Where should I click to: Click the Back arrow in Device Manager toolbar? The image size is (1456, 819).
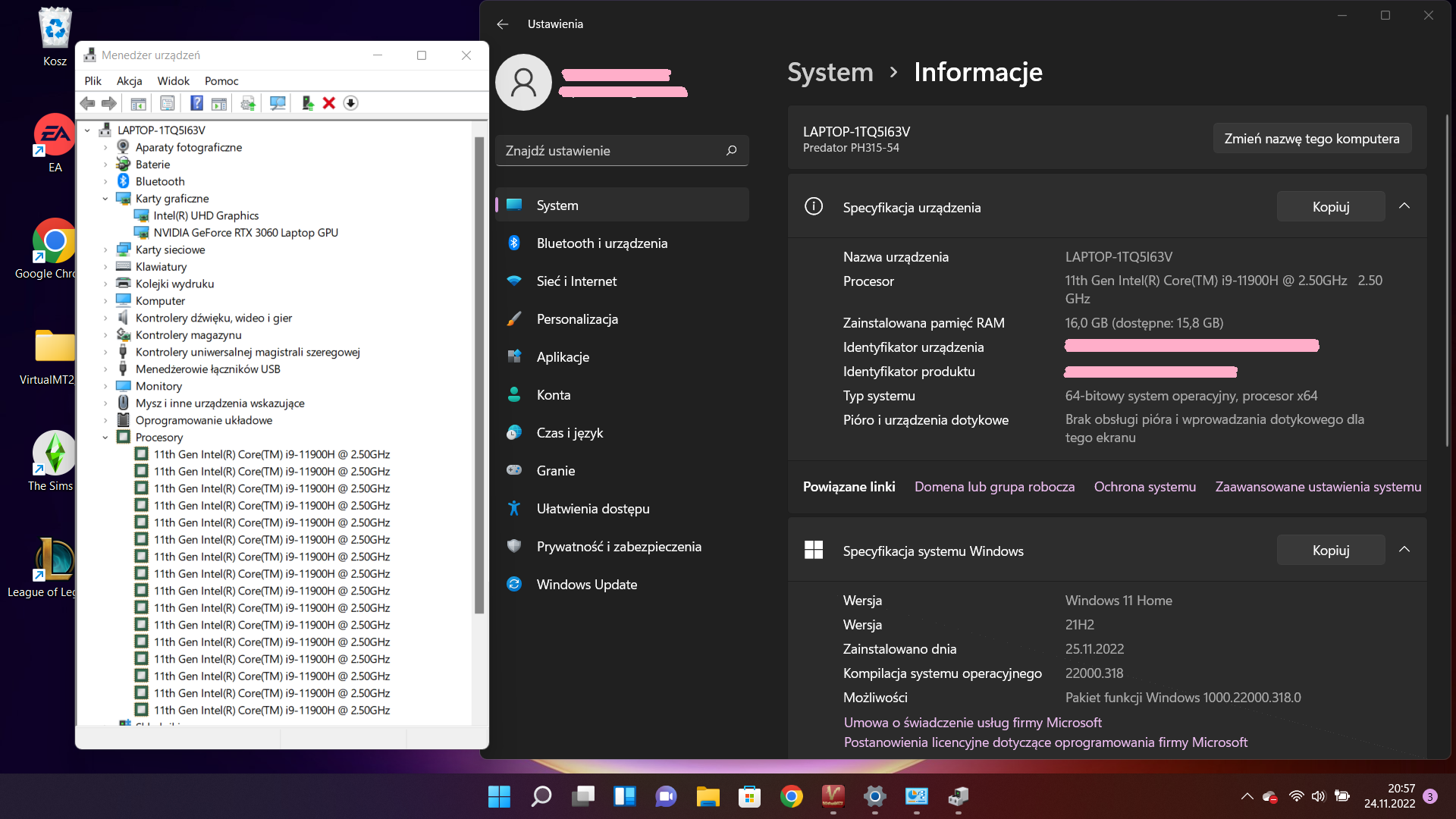(x=88, y=103)
